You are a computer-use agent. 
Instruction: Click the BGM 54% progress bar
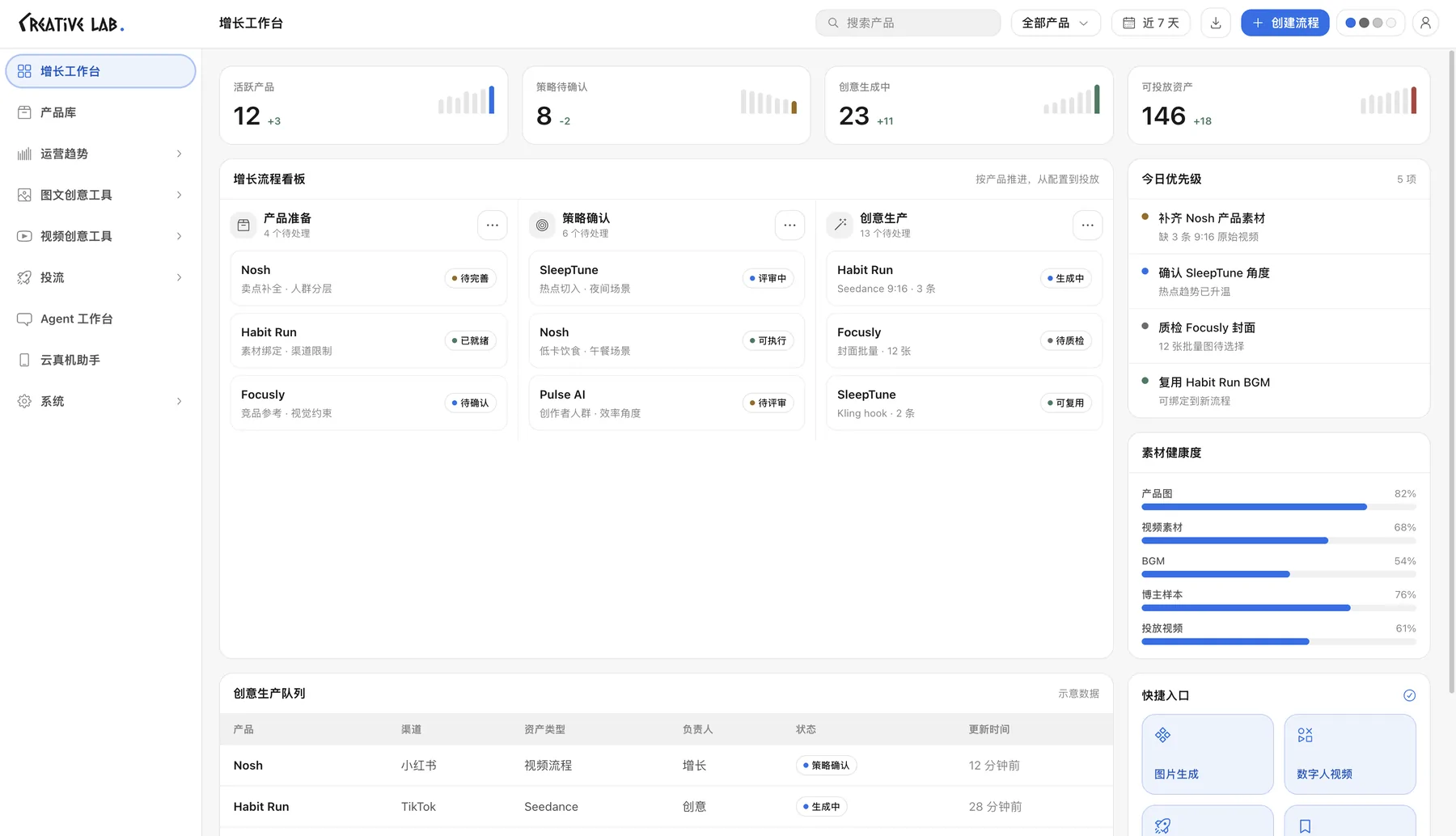pos(1278,574)
